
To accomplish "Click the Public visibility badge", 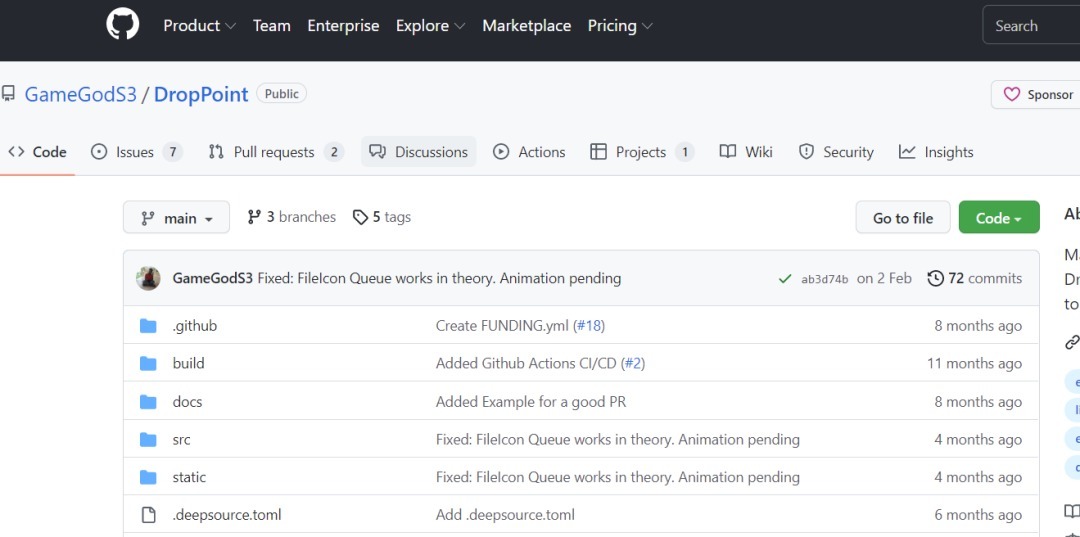I will (282, 94).
